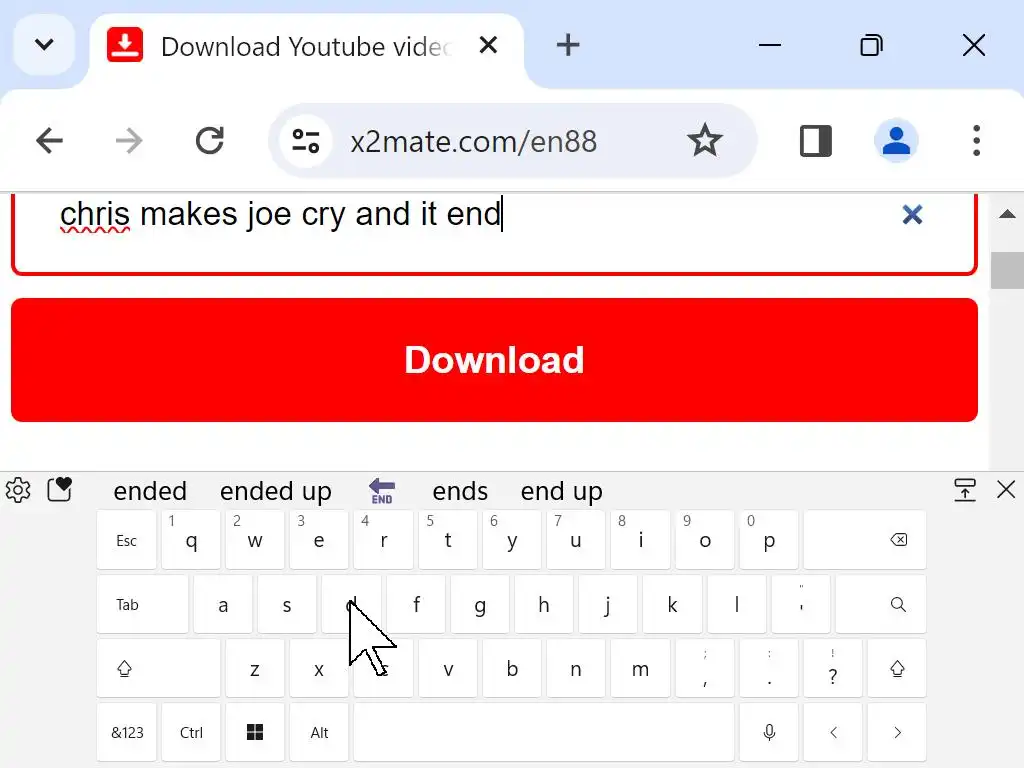Tap the keyboard search magnifier key
Screen dimensions: 1024x768
point(881,605)
